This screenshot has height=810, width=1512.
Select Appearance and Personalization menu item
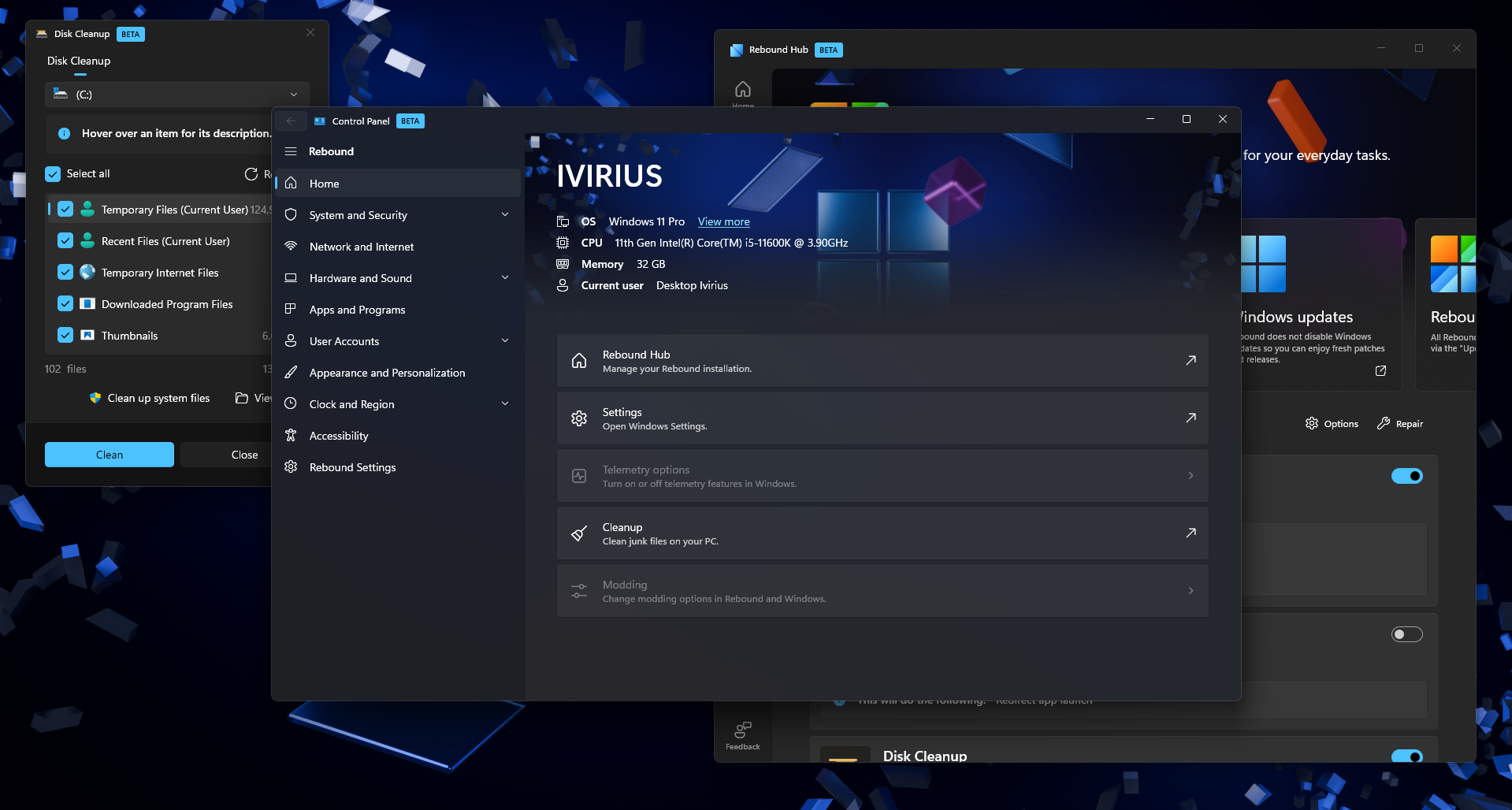[398, 373]
